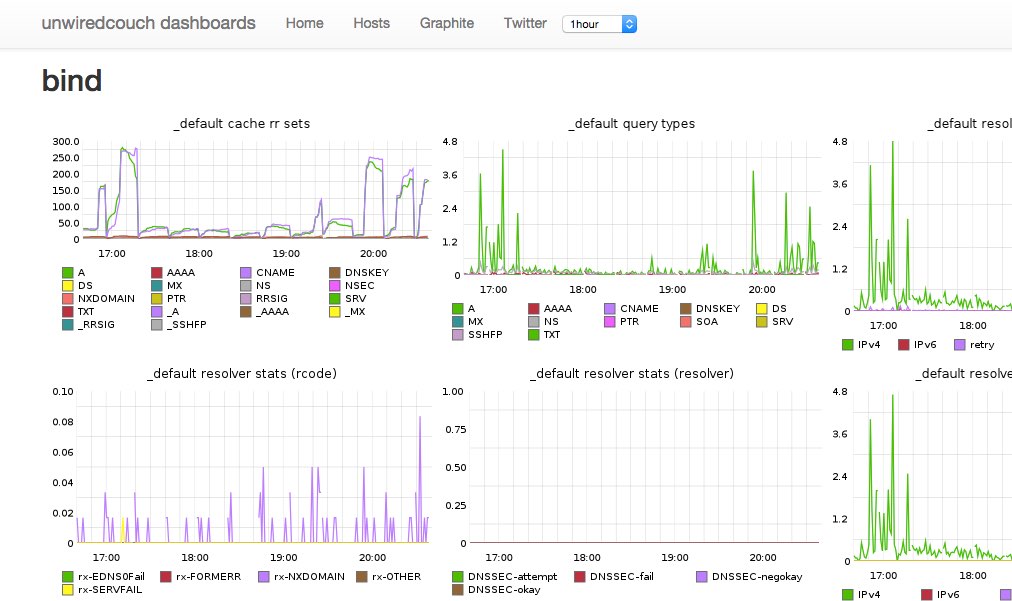Click the SOA legend swatch
Screen dimensions: 1012x601
click(x=685, y=321)
